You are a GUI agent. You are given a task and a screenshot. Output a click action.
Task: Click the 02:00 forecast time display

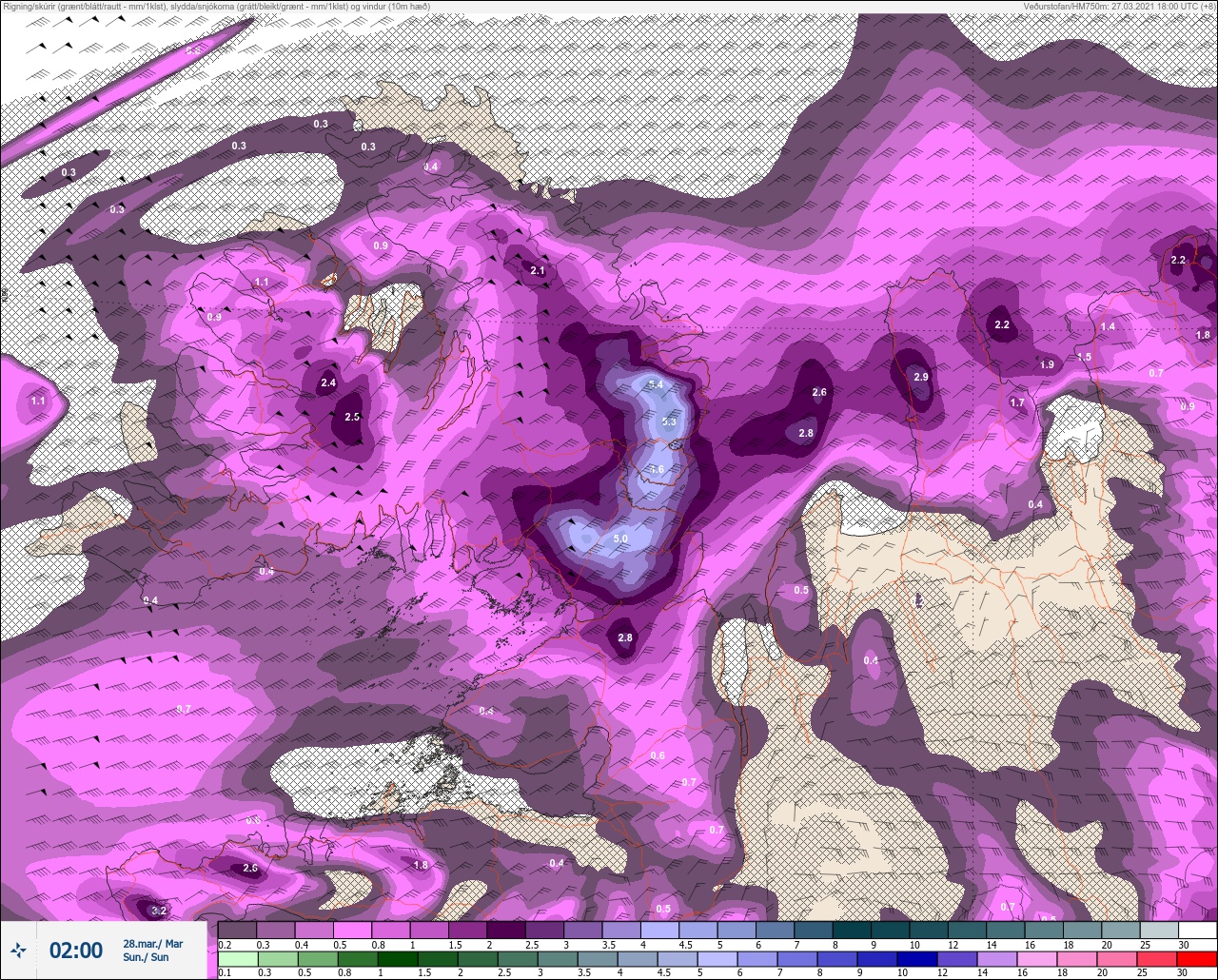pyautogui.click(x=76, y=951)
